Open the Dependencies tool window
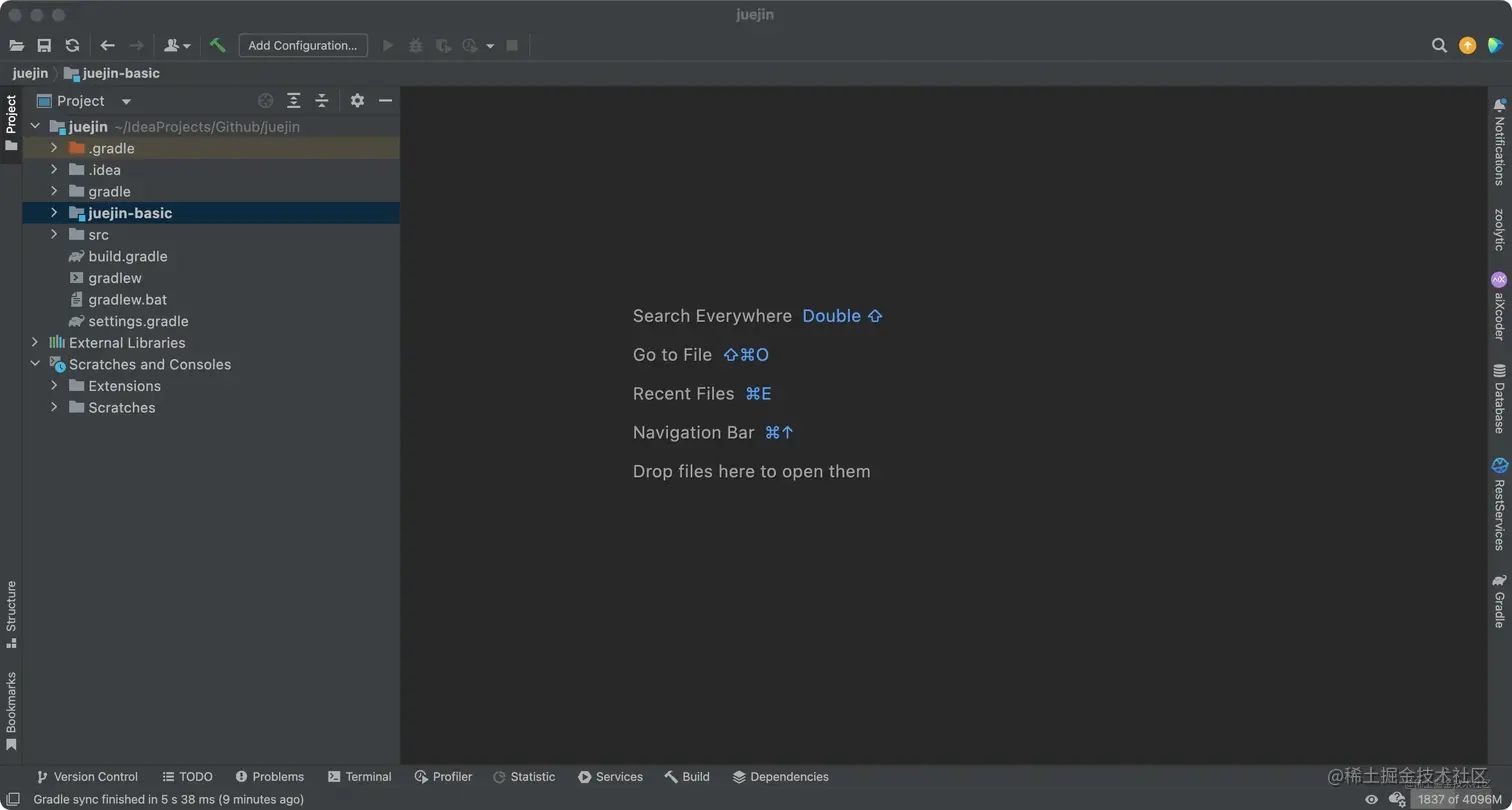Viewport: 1512px width, 810px height. point(781,777)
